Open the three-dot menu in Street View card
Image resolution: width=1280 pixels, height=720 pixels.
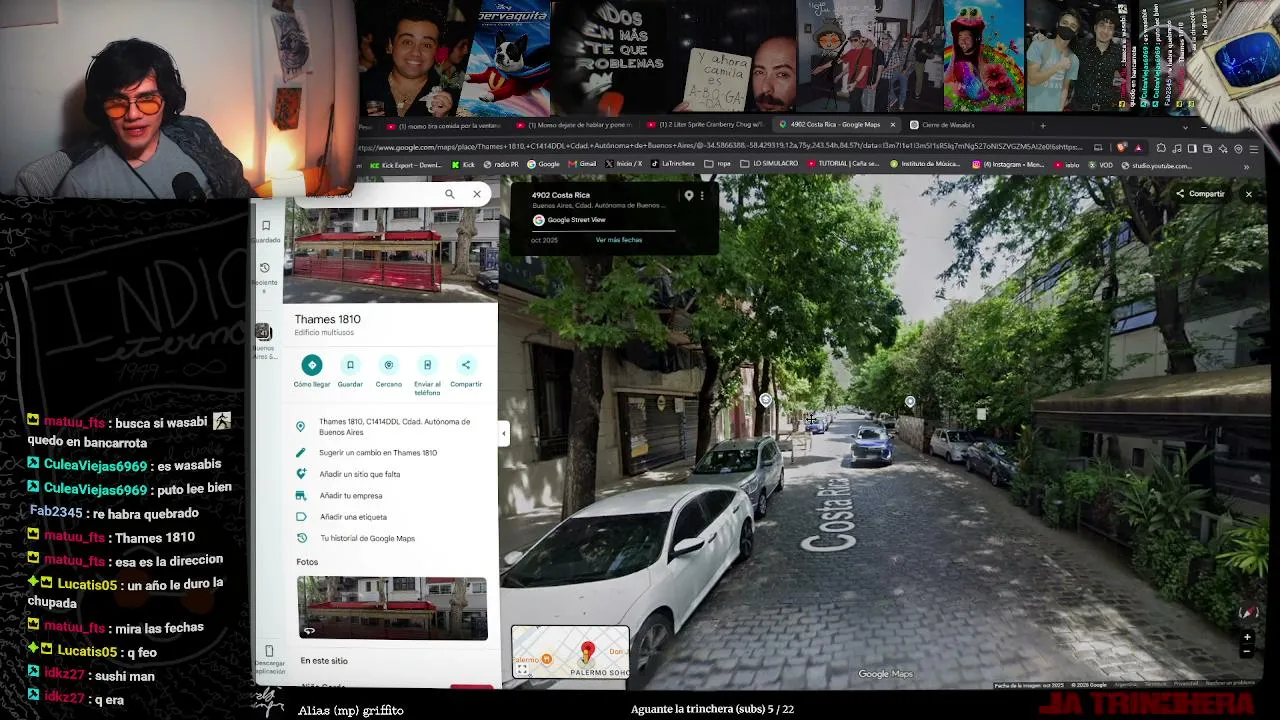pyautogui.click(x=702, y=196)
